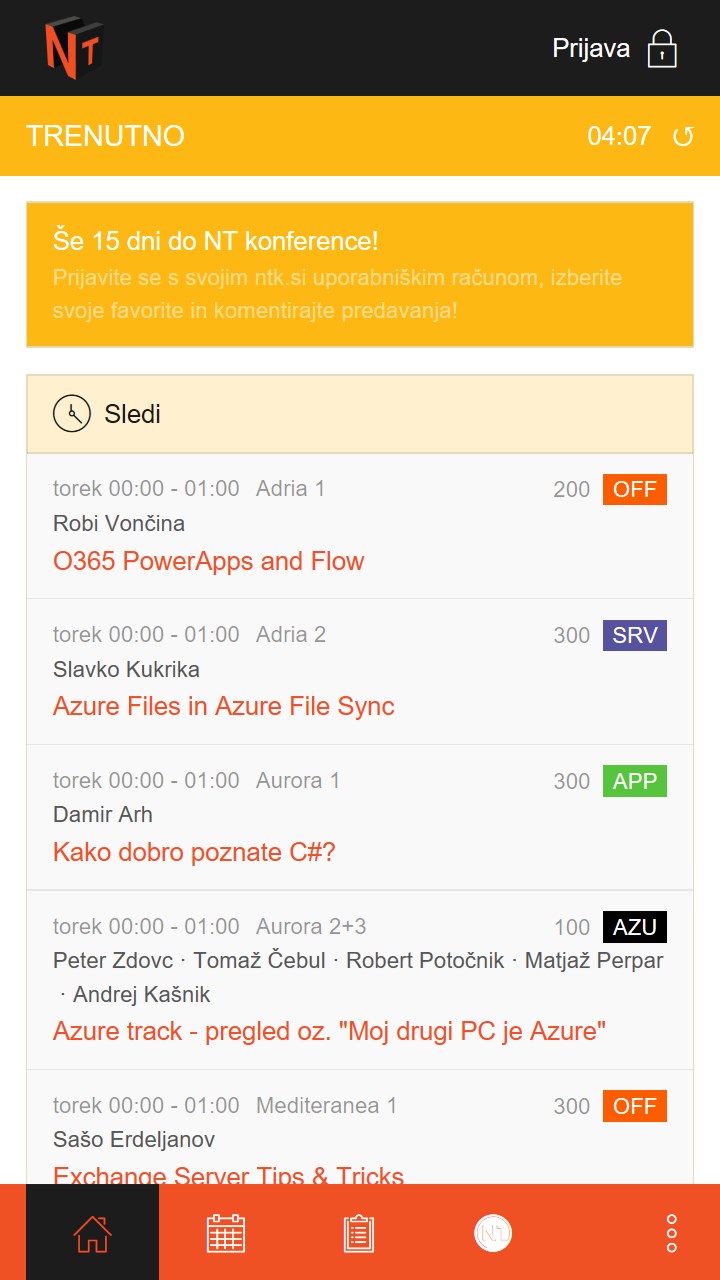This screenshot has height=1280, width=720.
Task: Open the Azure track pregled session
Action: (330, 1031)
